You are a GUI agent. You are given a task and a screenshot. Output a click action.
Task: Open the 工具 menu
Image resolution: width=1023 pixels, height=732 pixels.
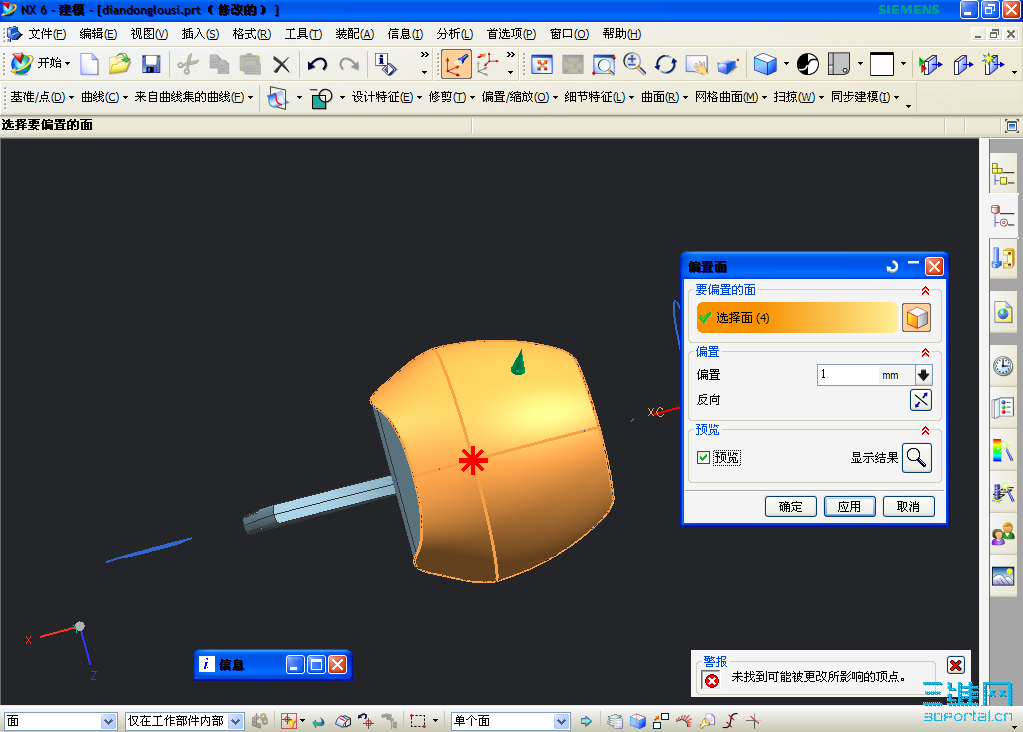click(x=303, y=34)
